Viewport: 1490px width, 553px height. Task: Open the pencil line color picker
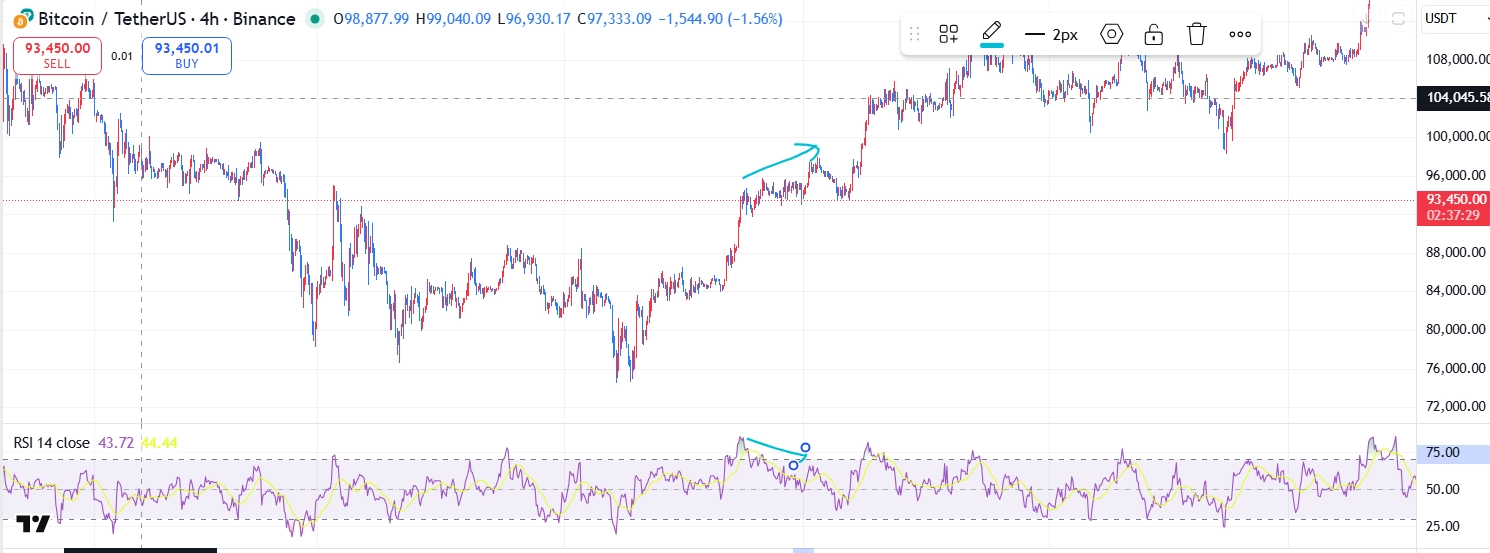(992, 34)
